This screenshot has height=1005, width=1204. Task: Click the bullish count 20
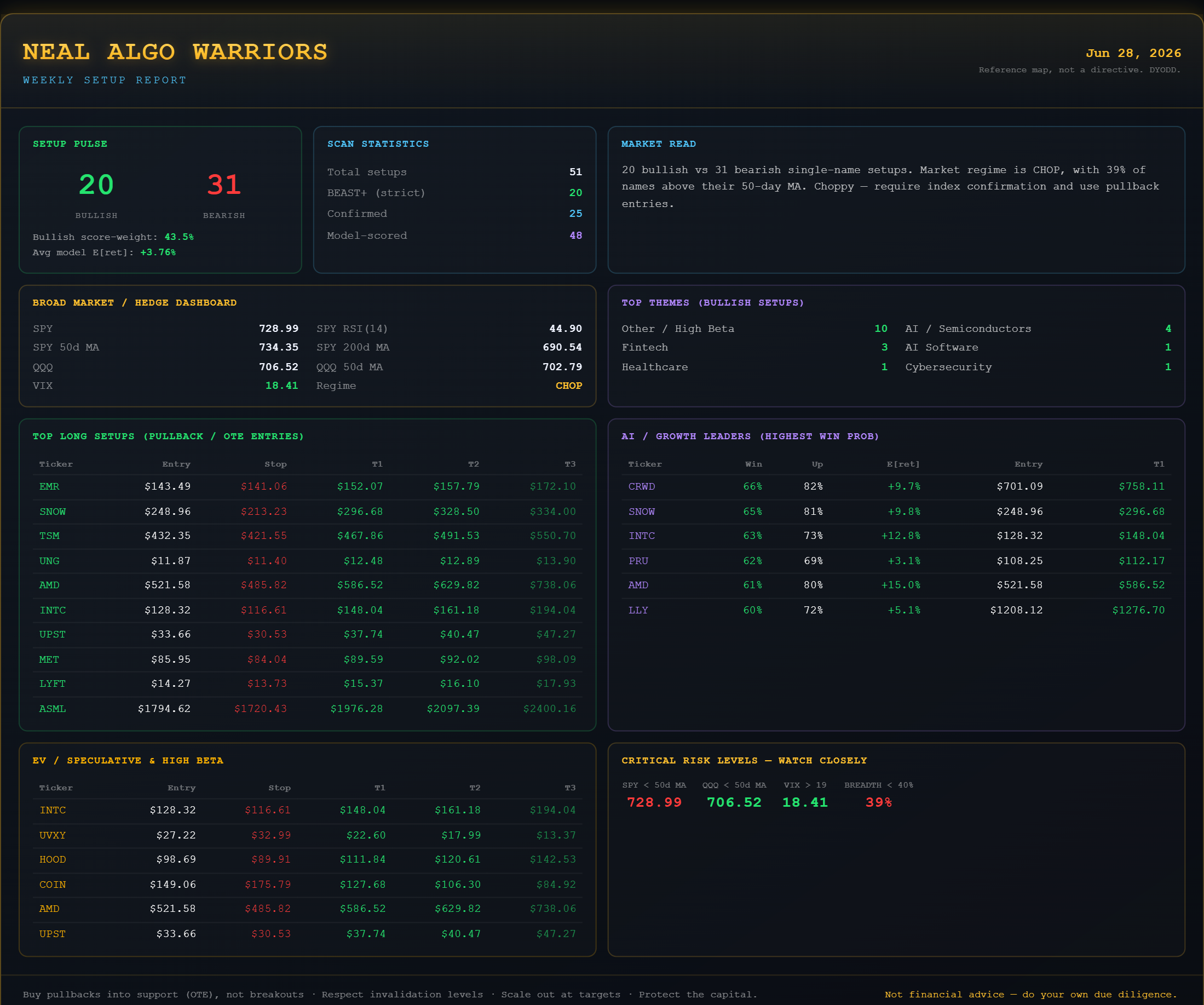[96, 185]
